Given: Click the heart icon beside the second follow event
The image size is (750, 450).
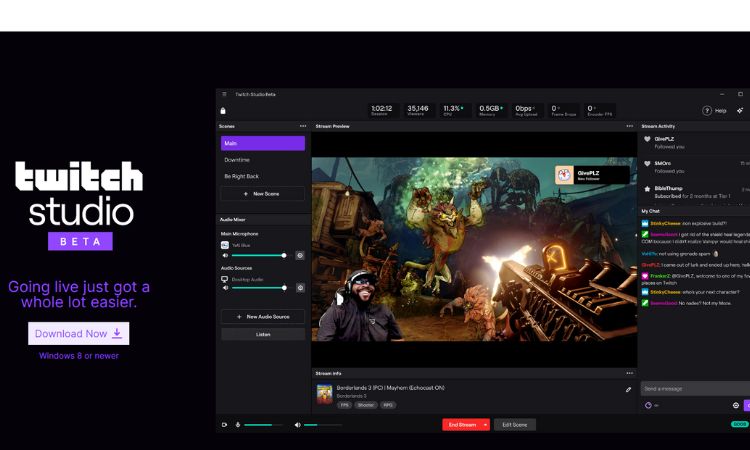Looking at the screenshot, I should (647, 164).
